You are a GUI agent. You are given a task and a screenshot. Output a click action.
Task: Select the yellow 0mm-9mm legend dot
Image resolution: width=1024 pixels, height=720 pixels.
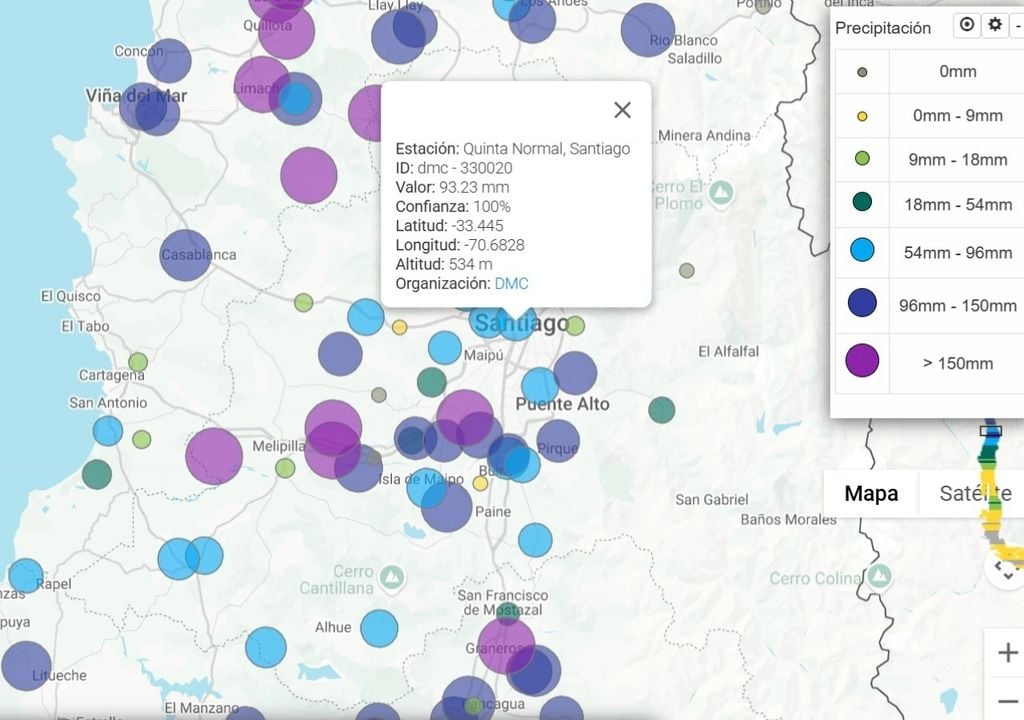862,116
